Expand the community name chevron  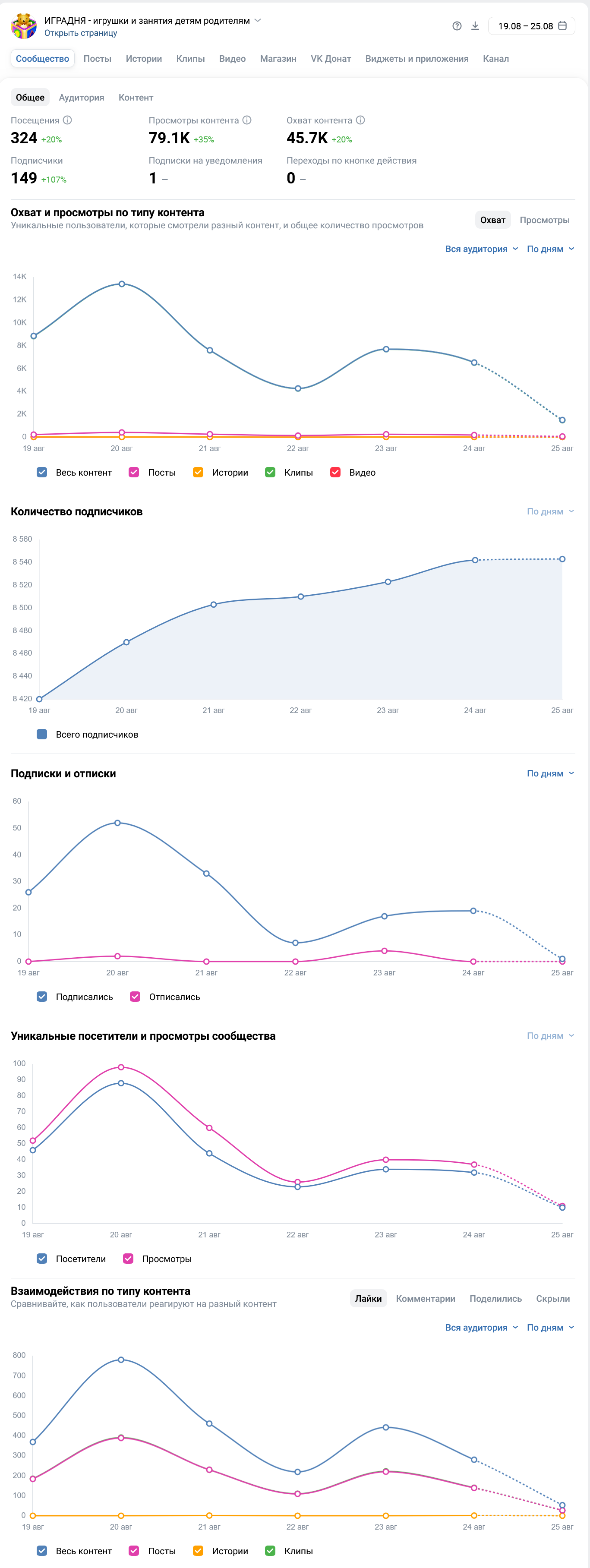(x=258, y=21)
